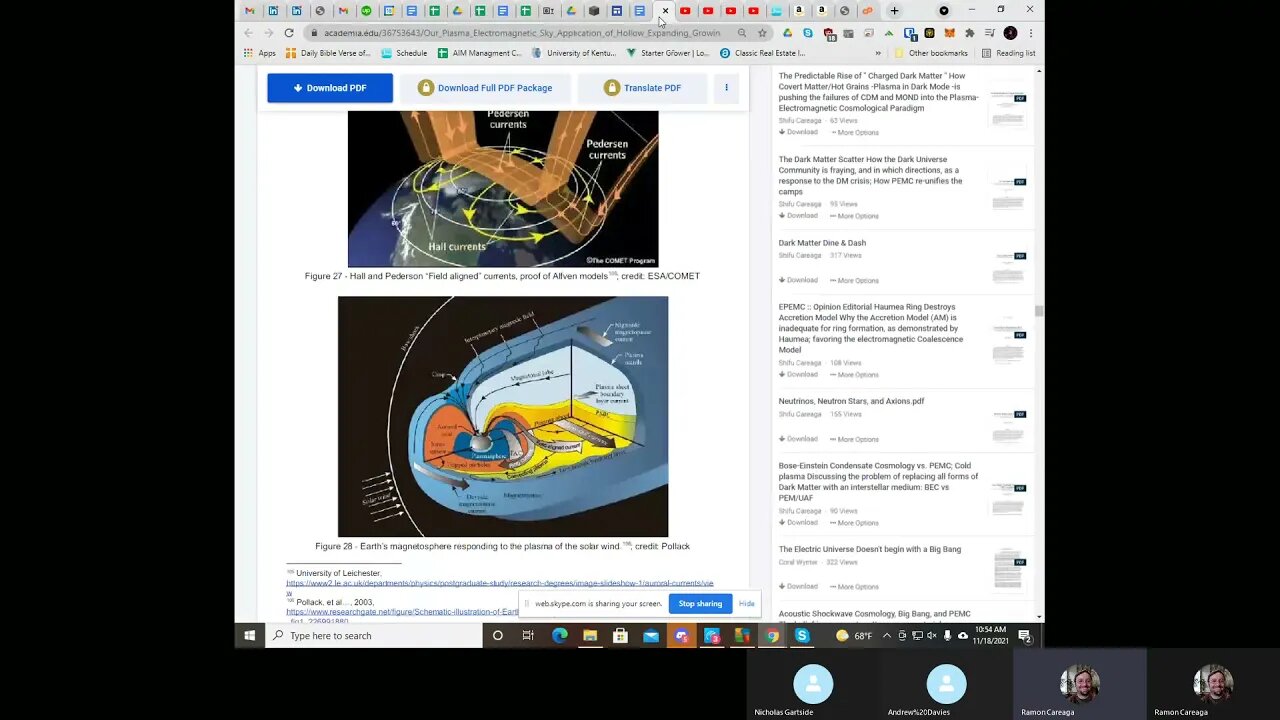The image size is (1280, 720).
Task: Hide the screen sharing notification
Action: [x=747, y=604]
